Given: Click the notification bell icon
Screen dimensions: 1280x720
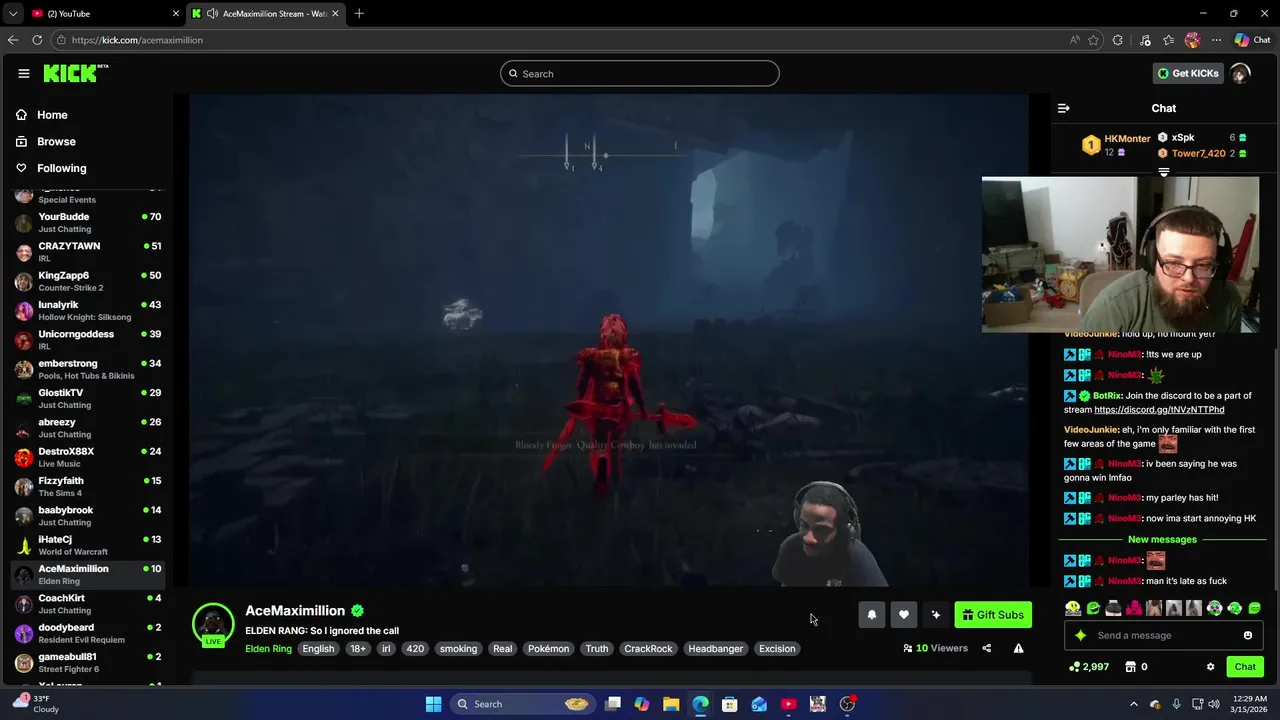Looking at the screenshot, I should tap(872, 615).
